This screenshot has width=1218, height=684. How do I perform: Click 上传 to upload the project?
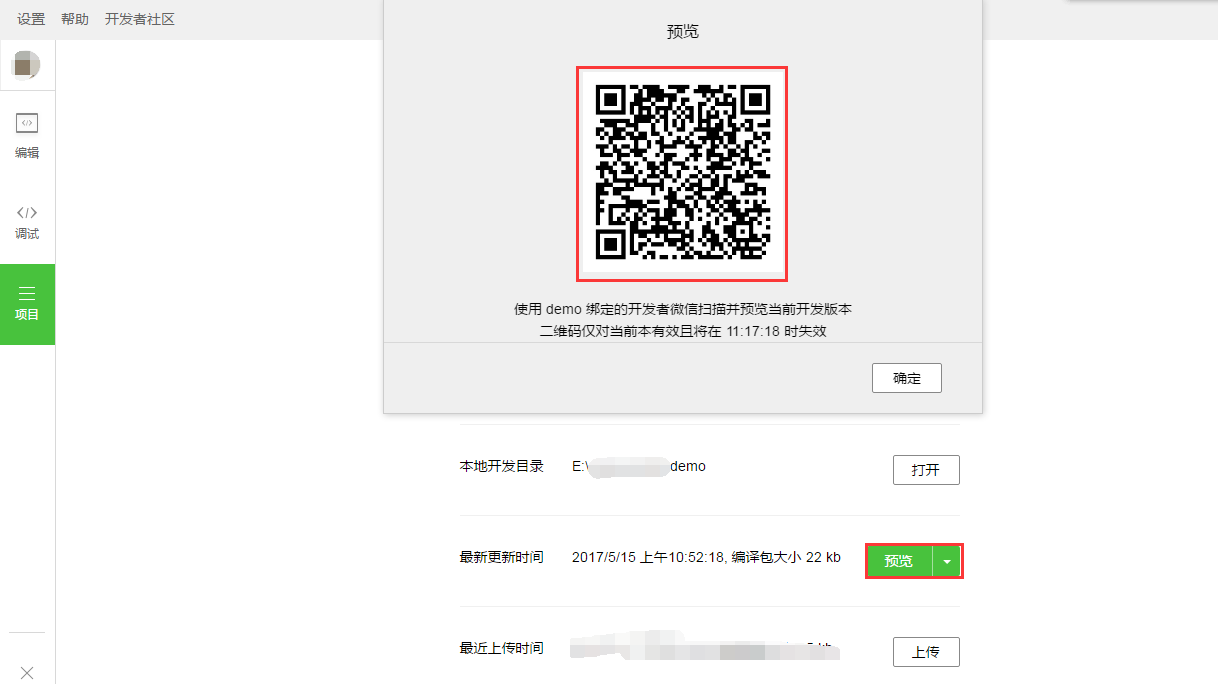(x=925, y=651)
